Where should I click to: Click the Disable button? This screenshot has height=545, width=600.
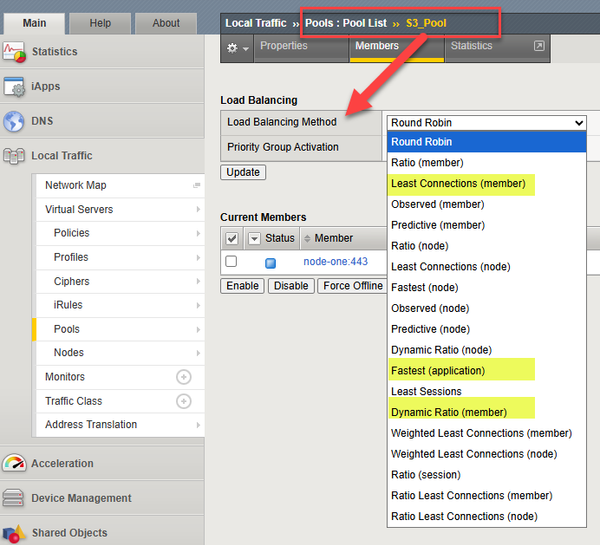[291, 286]
